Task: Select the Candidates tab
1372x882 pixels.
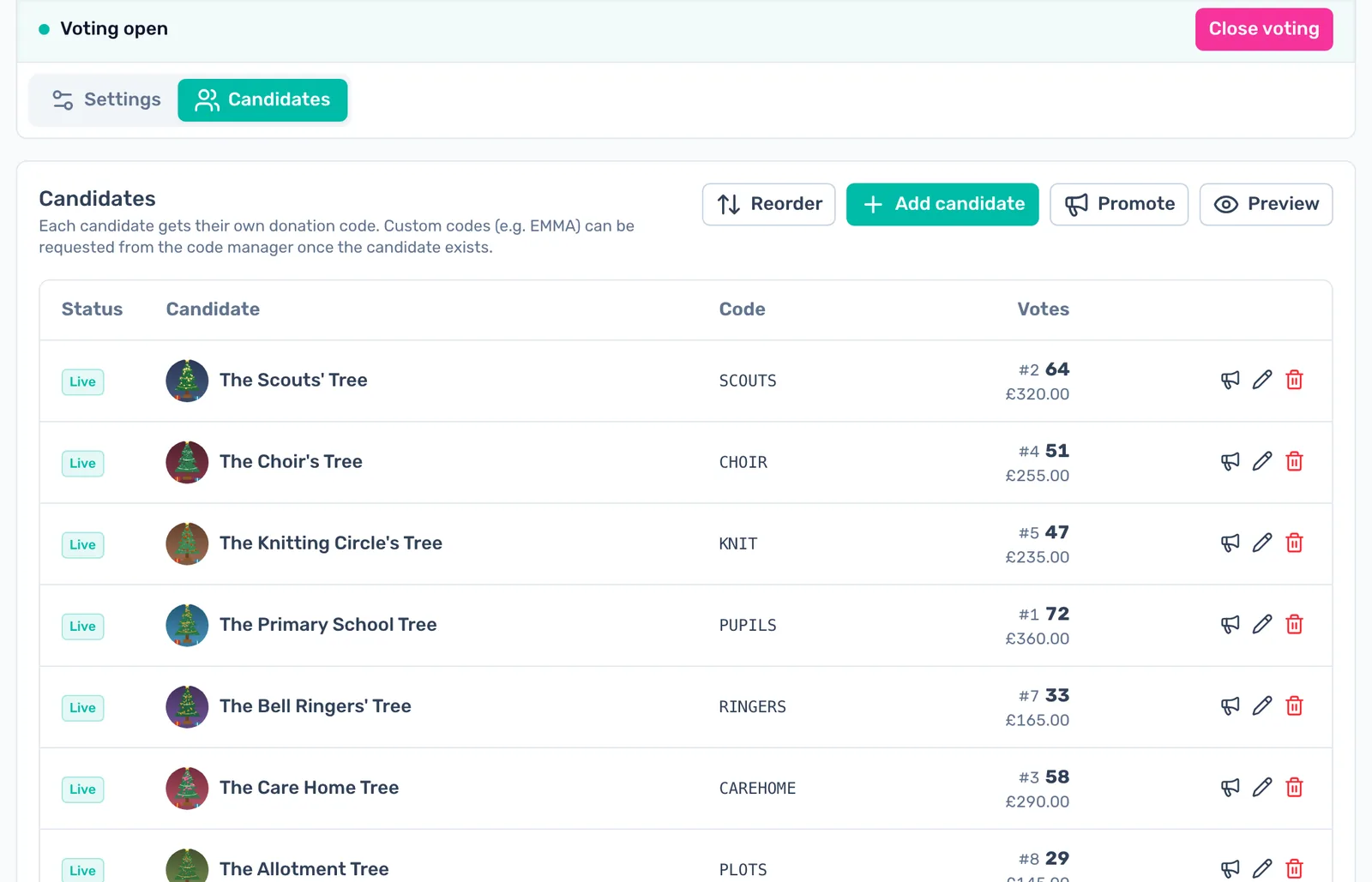Action: 262,100
